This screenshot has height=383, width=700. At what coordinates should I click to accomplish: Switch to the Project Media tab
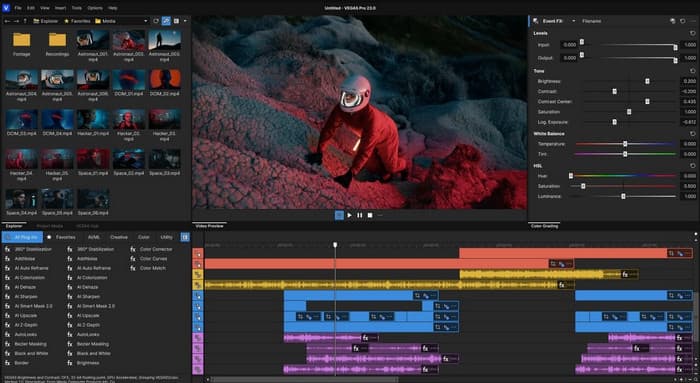click(49, 226)
